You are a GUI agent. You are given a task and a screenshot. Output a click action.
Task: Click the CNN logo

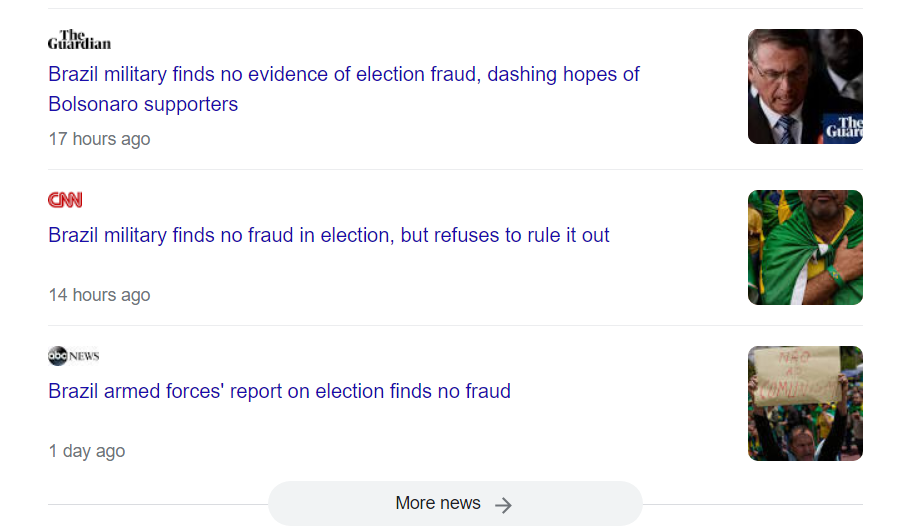point(65,200)
